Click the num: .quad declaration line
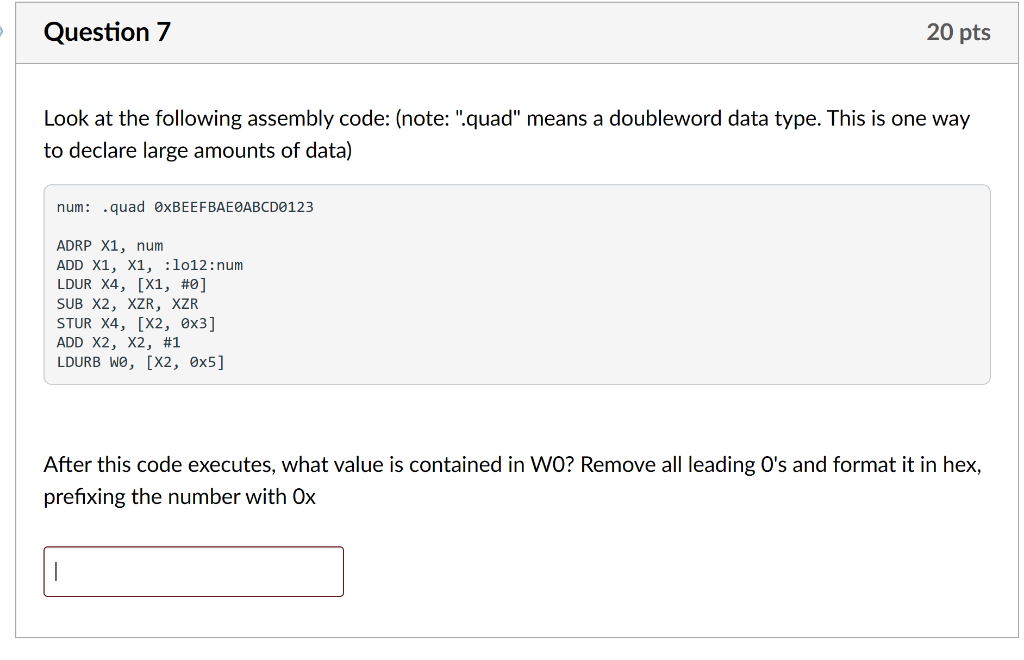This screenshot has height=660, width=1024. tap(185, 206)
